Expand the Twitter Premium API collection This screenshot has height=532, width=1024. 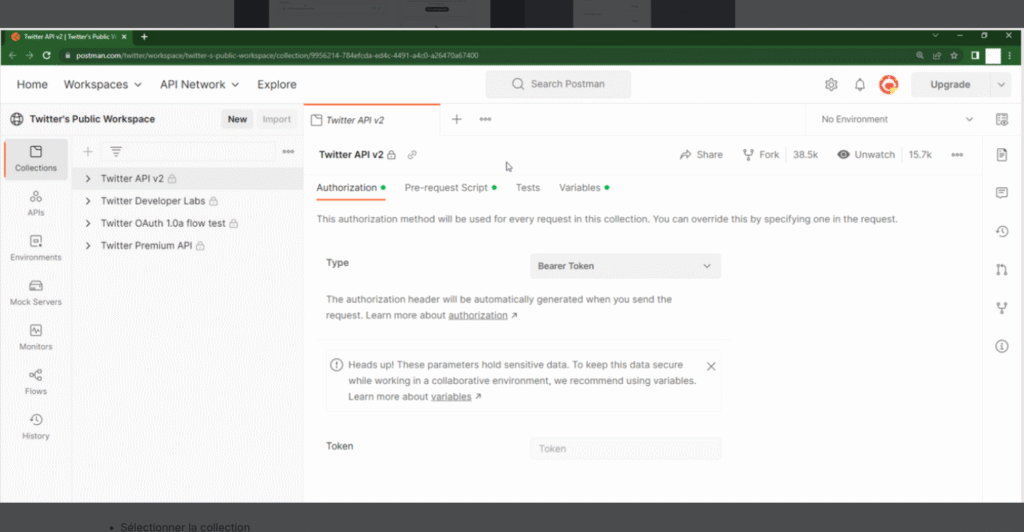point(88,245)
